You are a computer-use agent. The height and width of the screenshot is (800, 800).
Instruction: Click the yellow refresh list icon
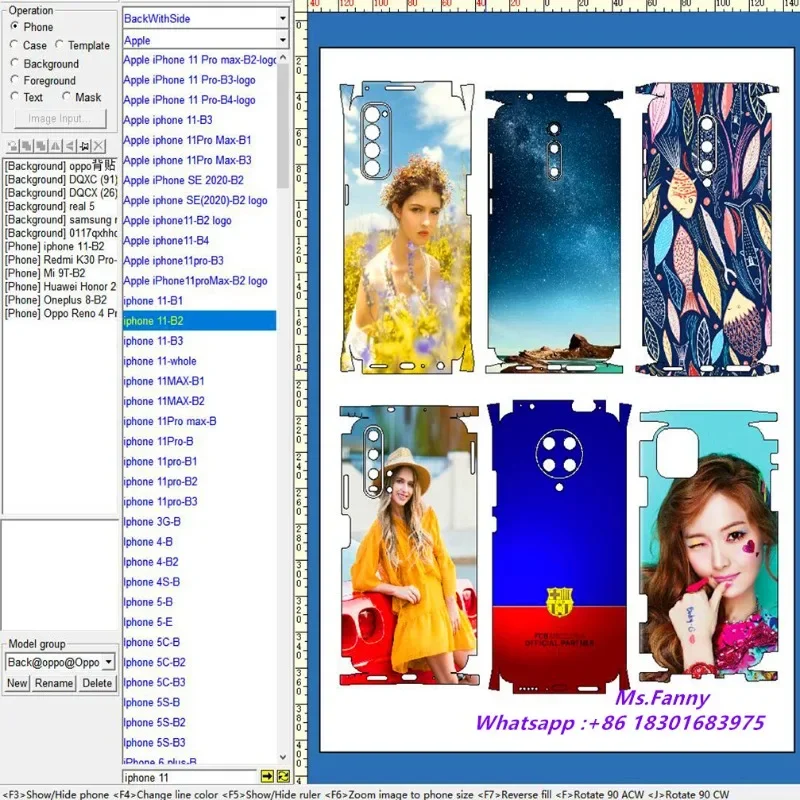[x=283, y=776]
